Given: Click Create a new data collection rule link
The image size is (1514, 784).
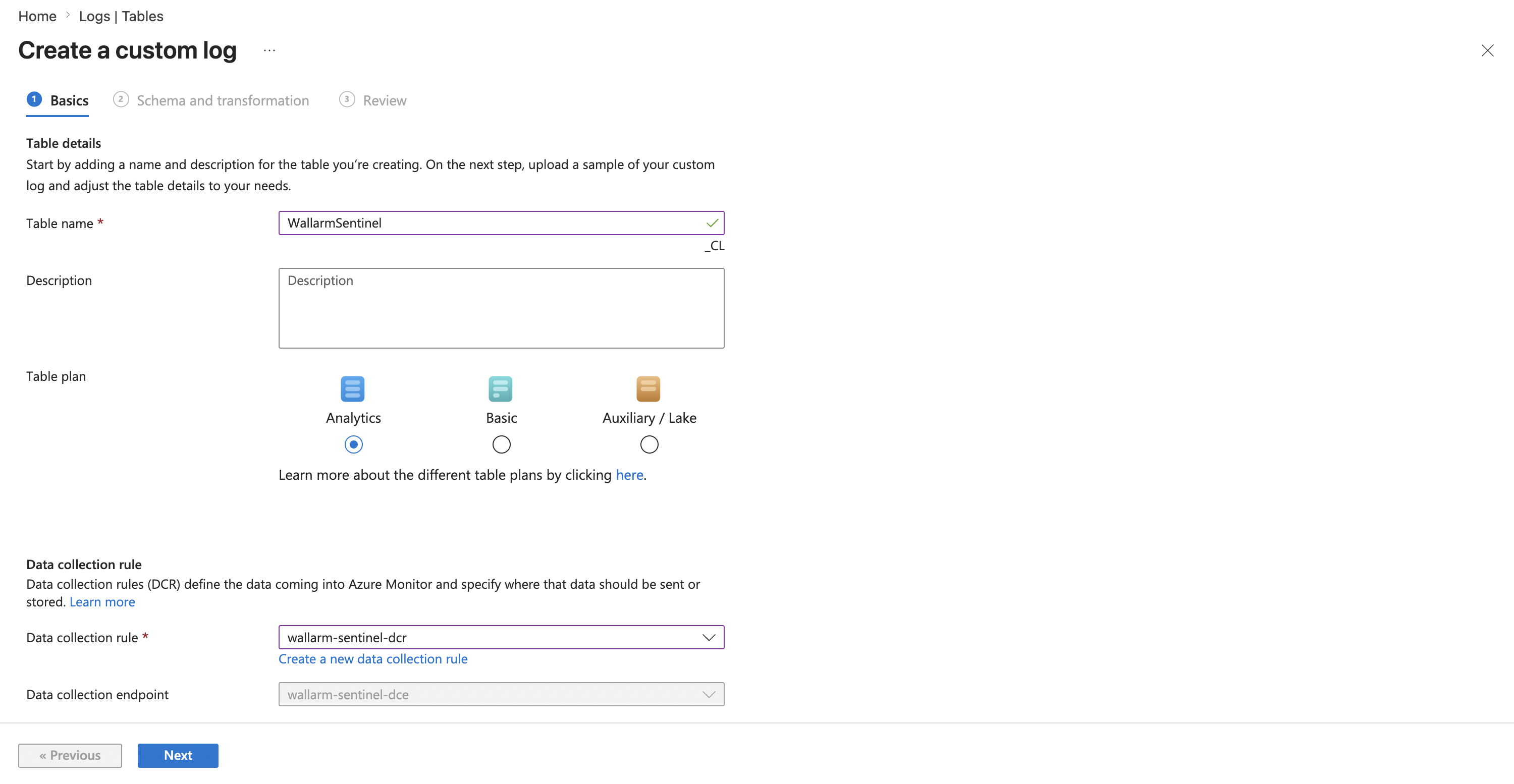Looking at the screenshot, I should [372, 659].
